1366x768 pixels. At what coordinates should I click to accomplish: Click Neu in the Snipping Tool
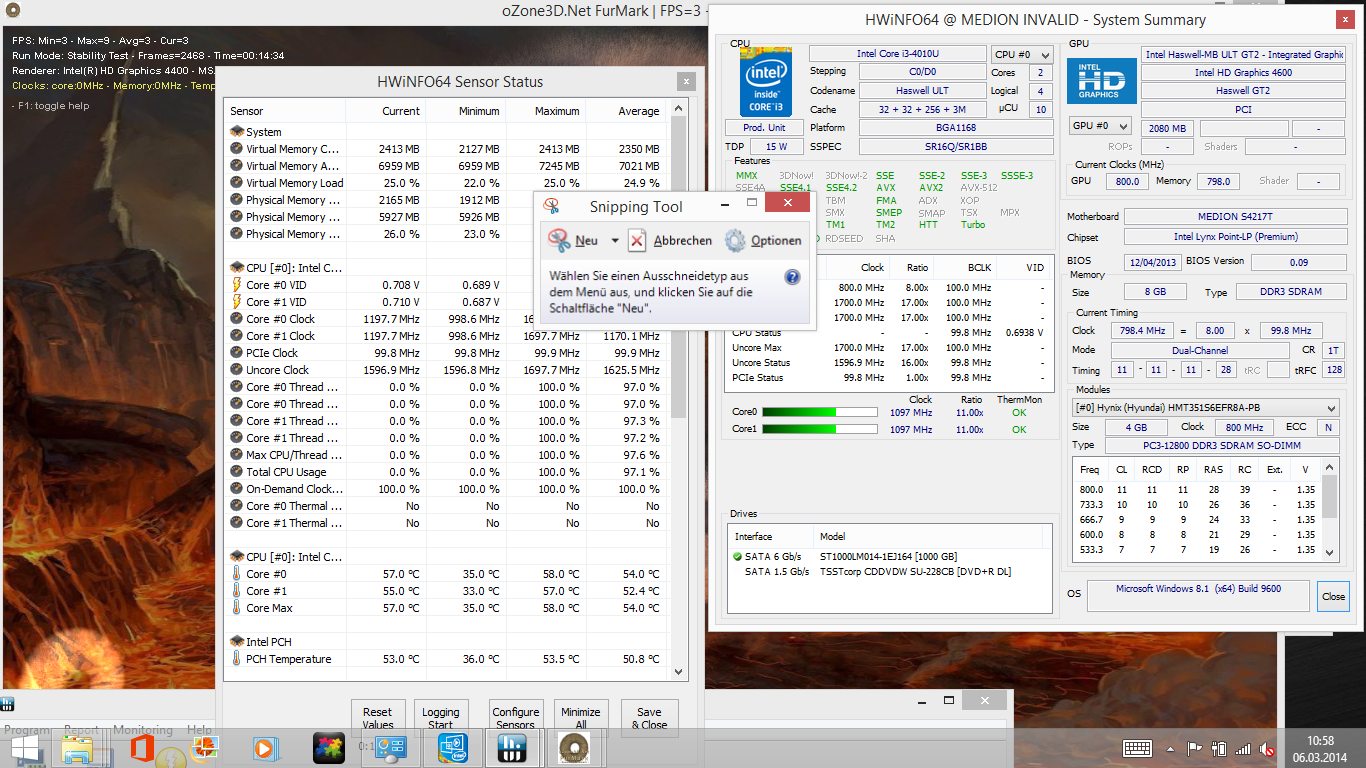tap(574, 241)
